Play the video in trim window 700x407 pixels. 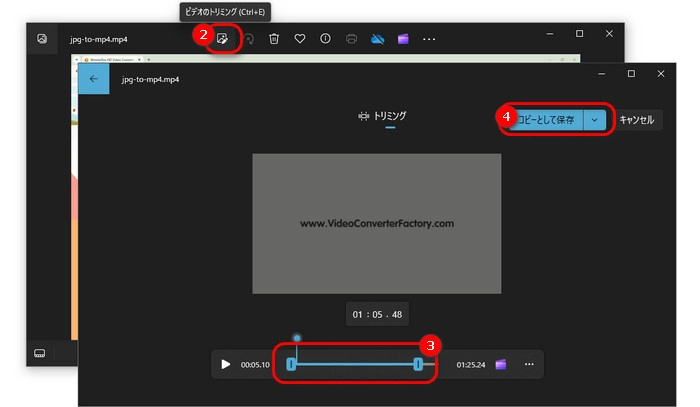coord(226,364)
